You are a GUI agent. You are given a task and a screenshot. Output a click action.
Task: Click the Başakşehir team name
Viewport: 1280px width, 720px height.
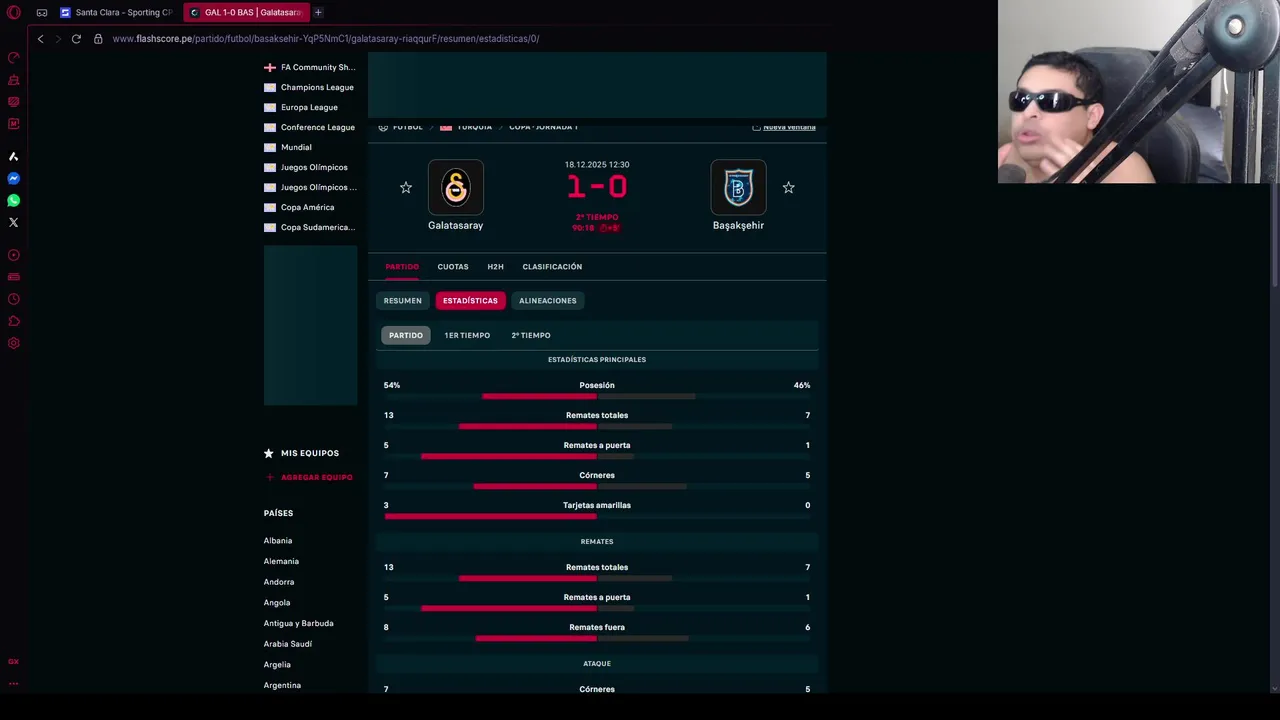(738, 225)
